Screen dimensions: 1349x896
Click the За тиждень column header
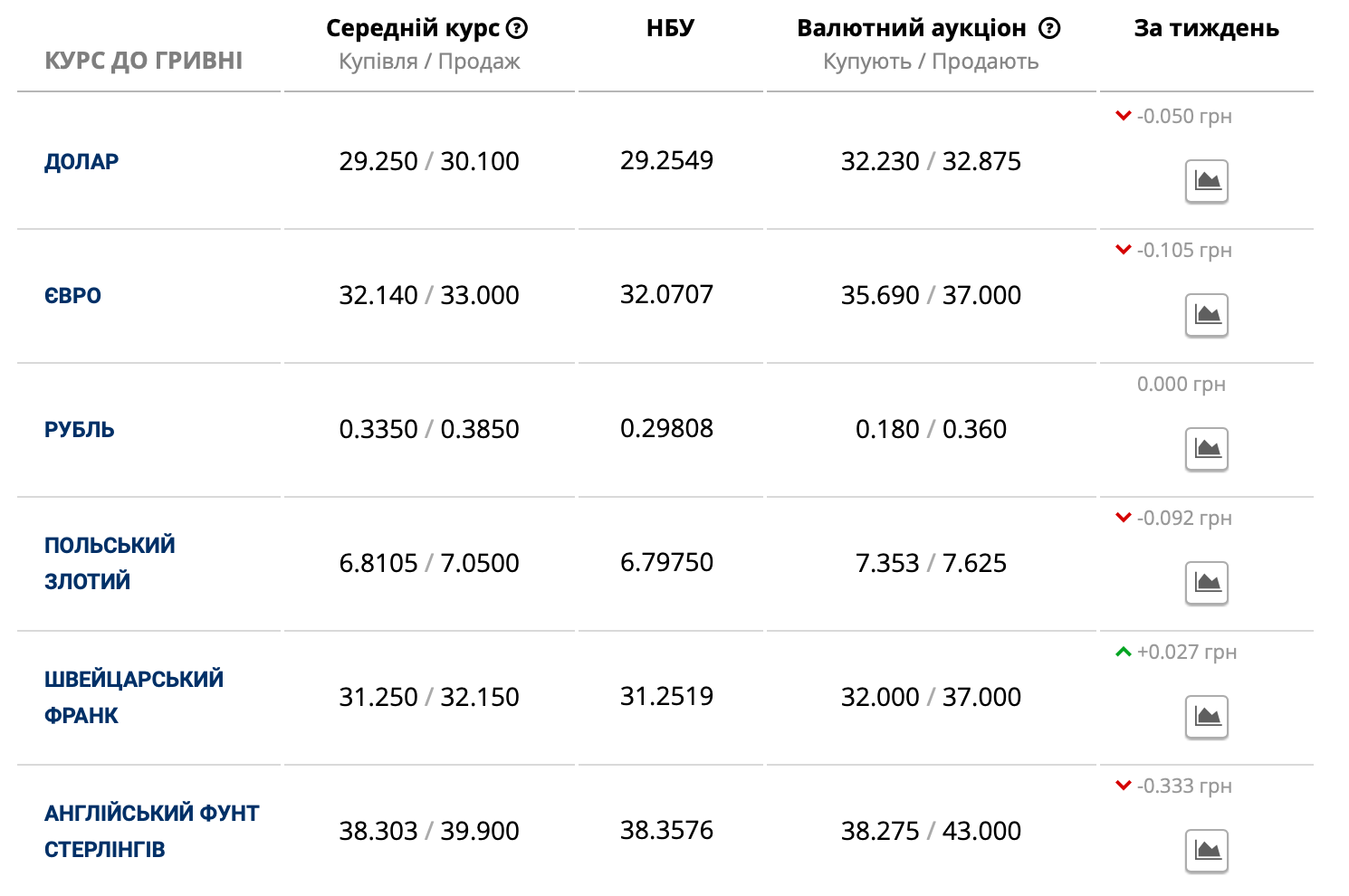pyautogui.click(x=1206, y=28)
